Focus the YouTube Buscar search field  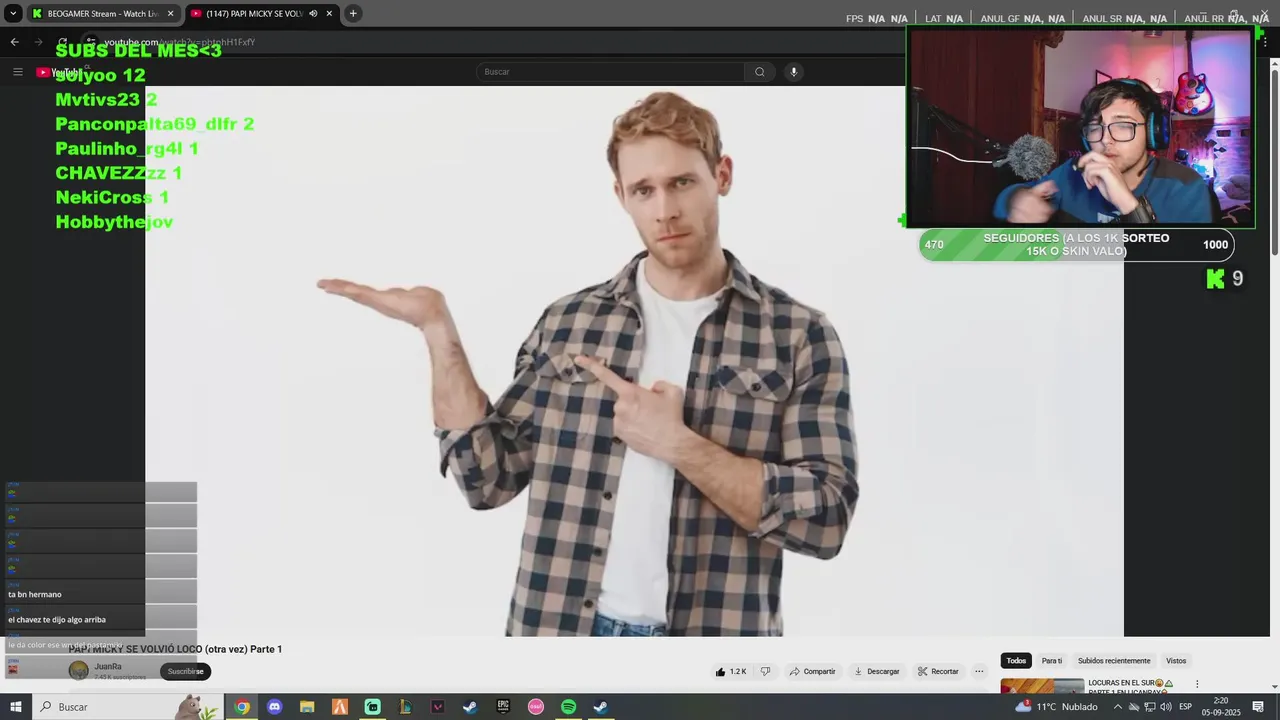tap(610, 72)
